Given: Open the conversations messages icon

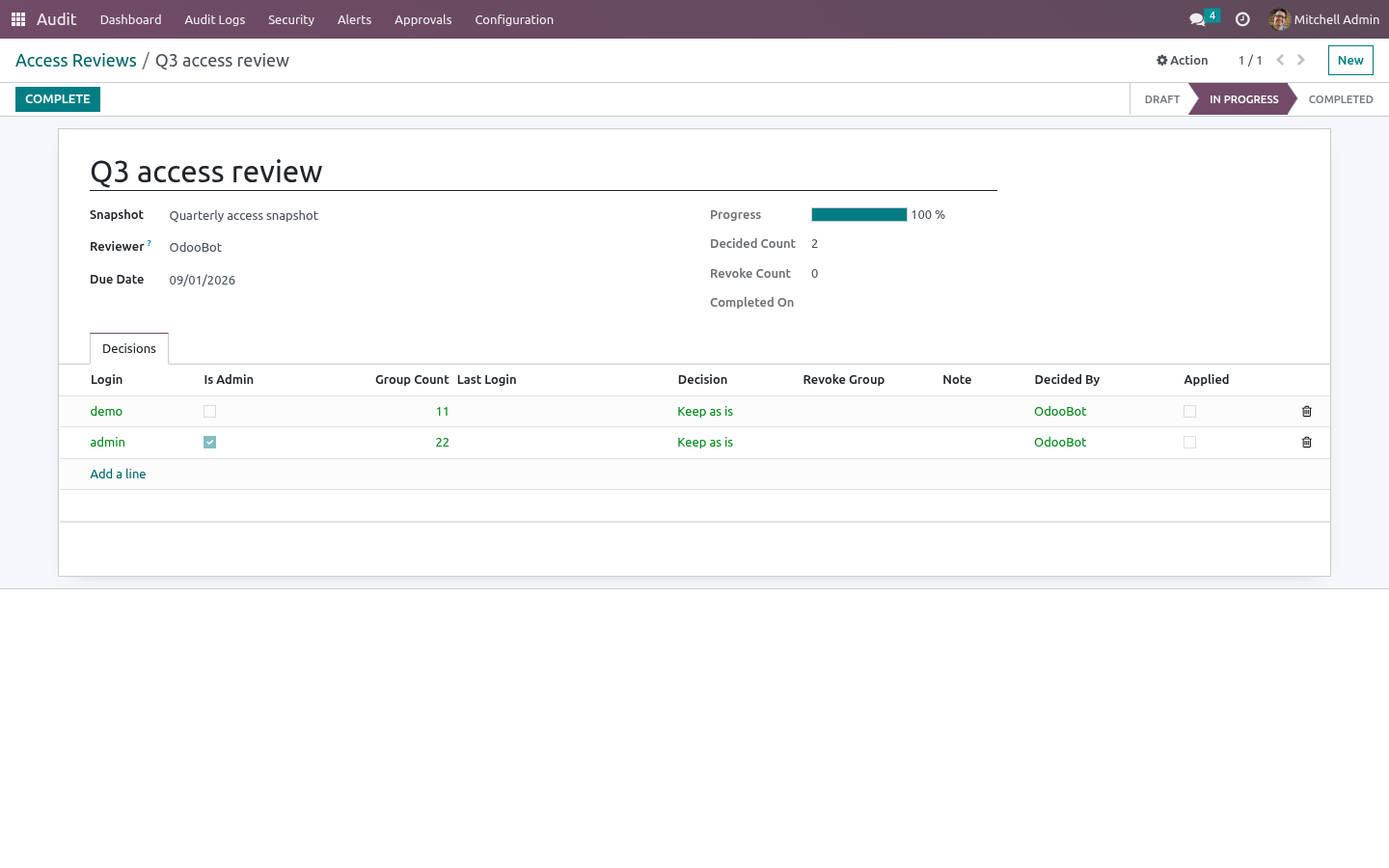Looking at the screenshot, I should pos(1197,19).
